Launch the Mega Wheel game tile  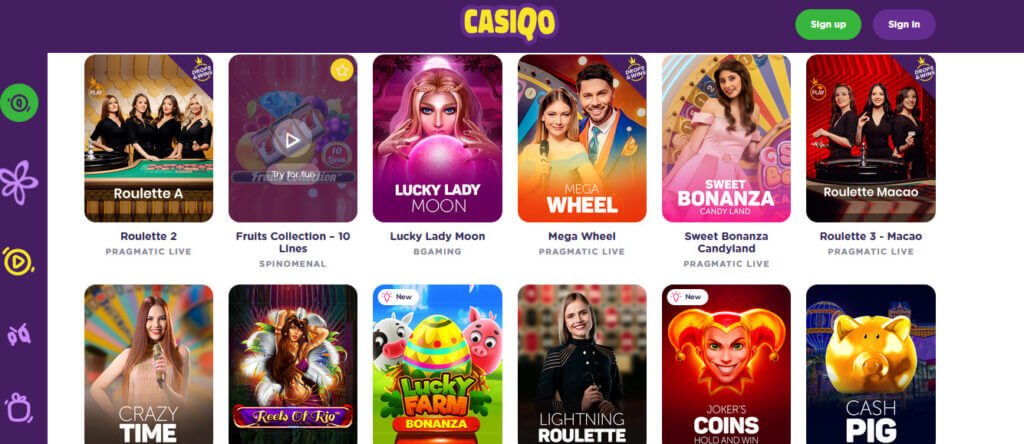[582, 138]
